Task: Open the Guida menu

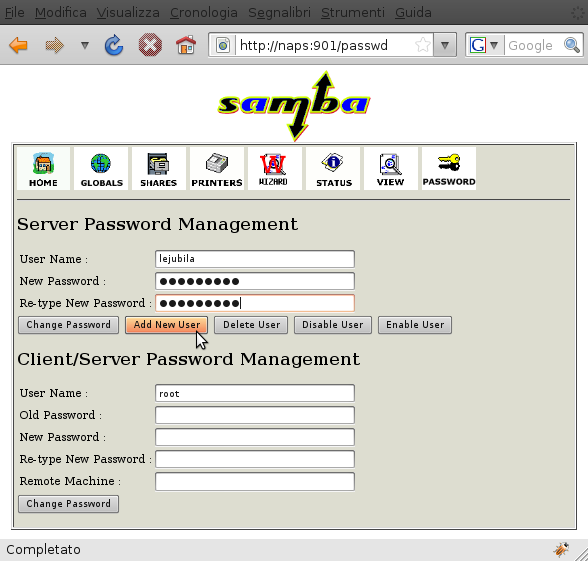Action: [413, 12]
